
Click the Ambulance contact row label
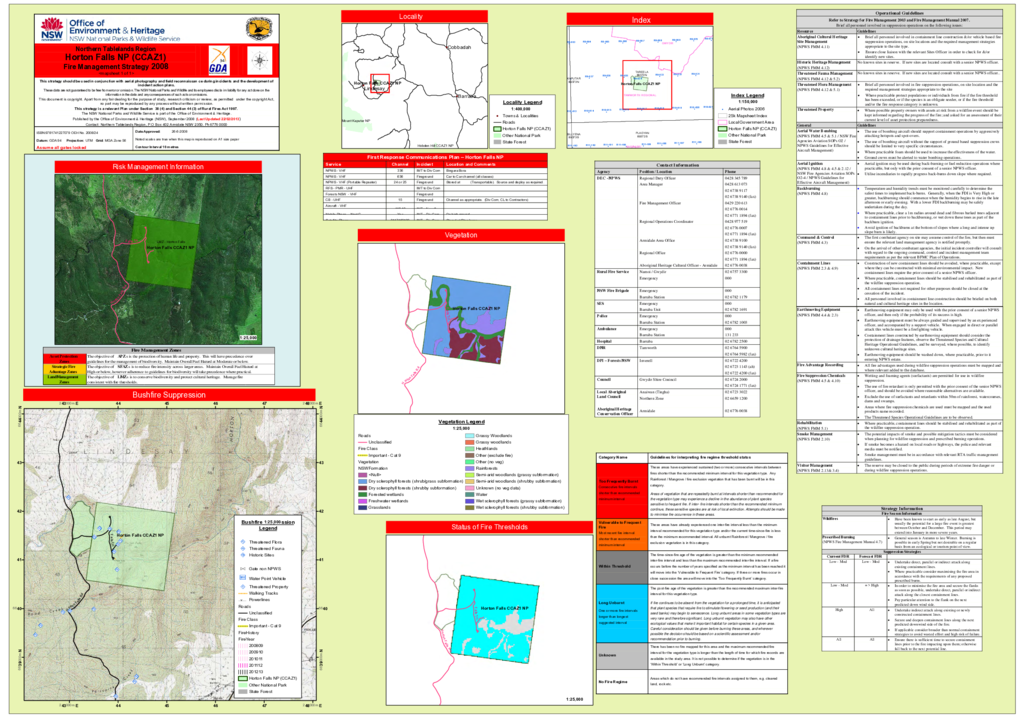[x=607, y=329]
